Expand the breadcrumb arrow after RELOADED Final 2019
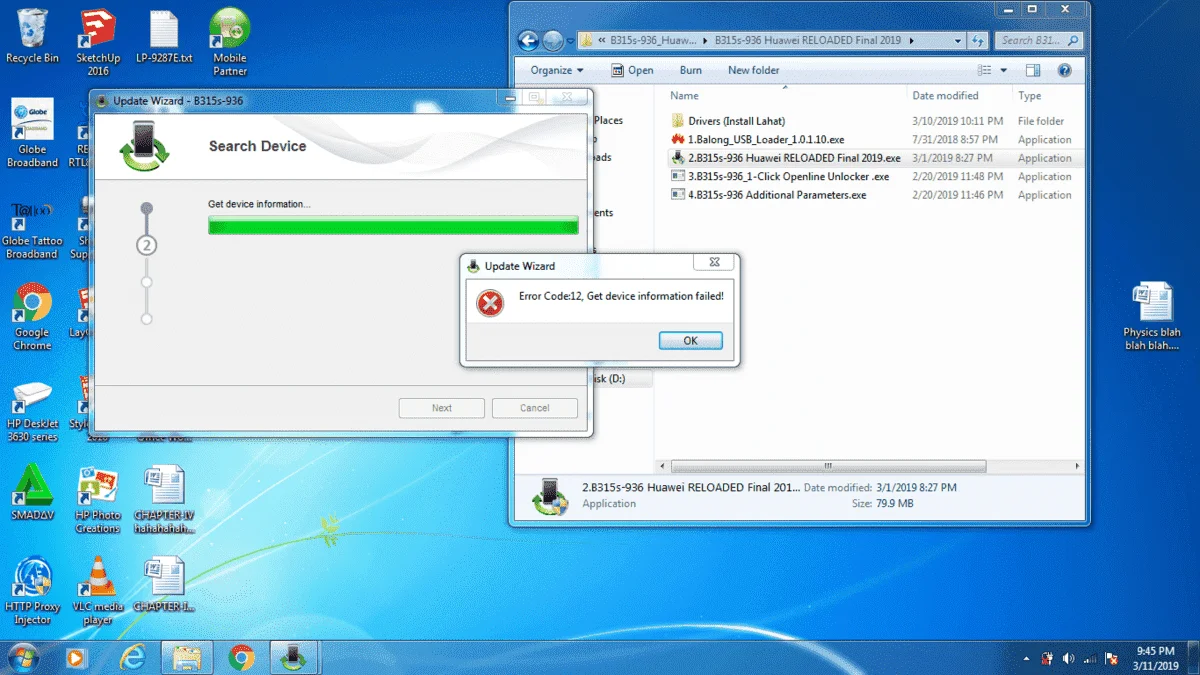1200x675 pixels. (x=911, y=41)
